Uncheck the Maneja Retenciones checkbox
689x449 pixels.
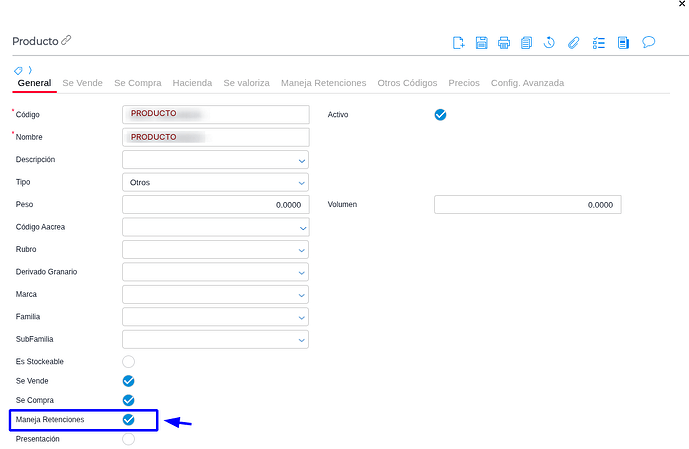pos(128,420)
